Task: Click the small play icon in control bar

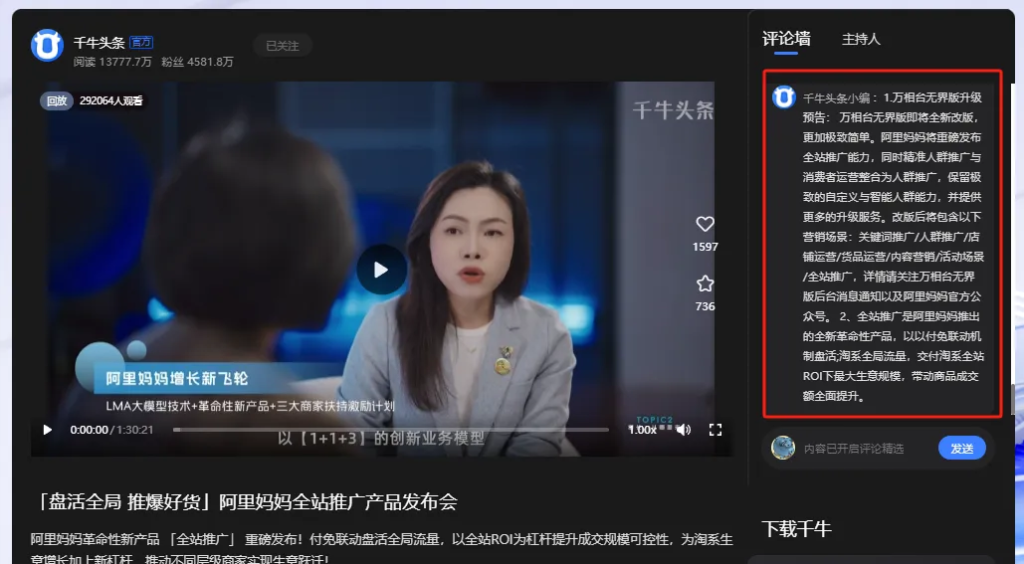Action: 47,430
